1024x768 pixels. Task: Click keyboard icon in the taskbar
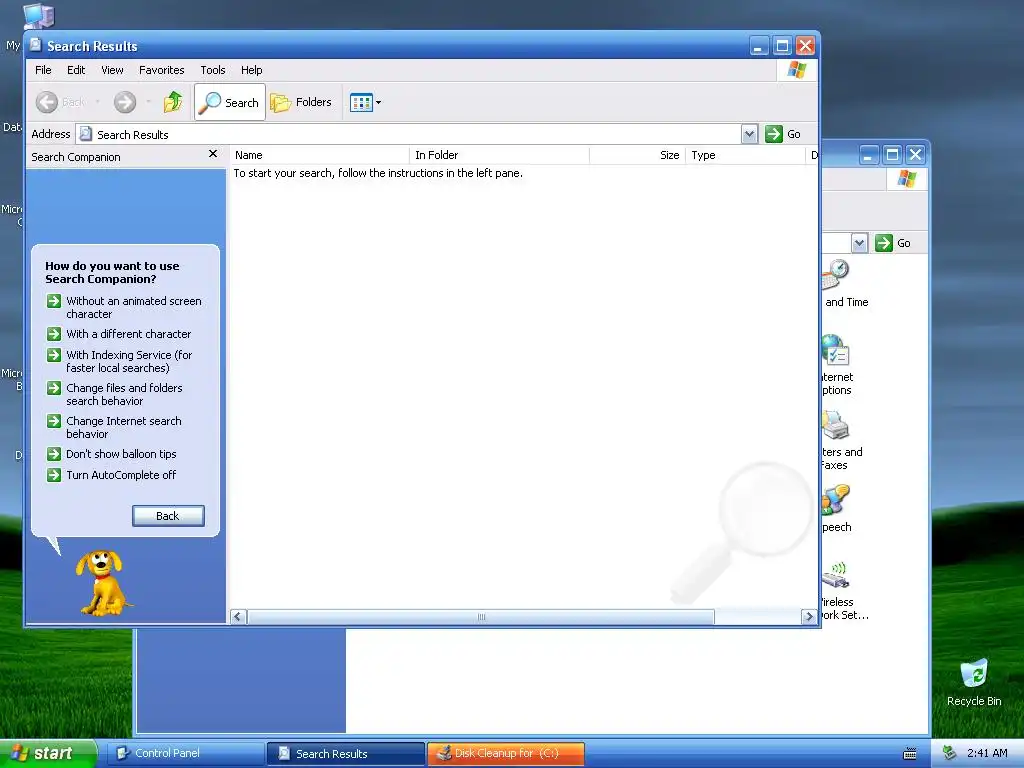pyautogui.click(x=909, y=754)
